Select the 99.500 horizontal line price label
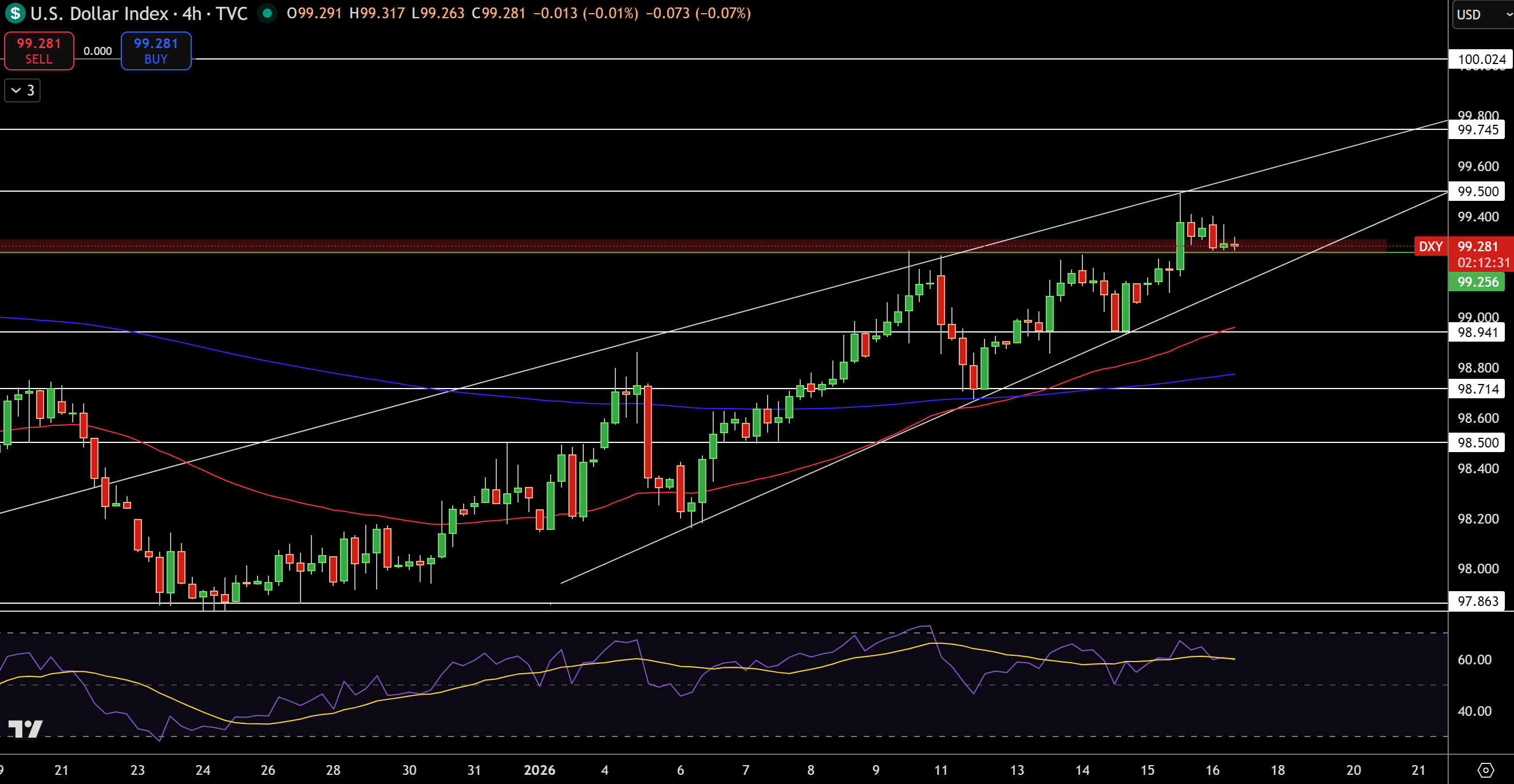 tap(1477, 192)
